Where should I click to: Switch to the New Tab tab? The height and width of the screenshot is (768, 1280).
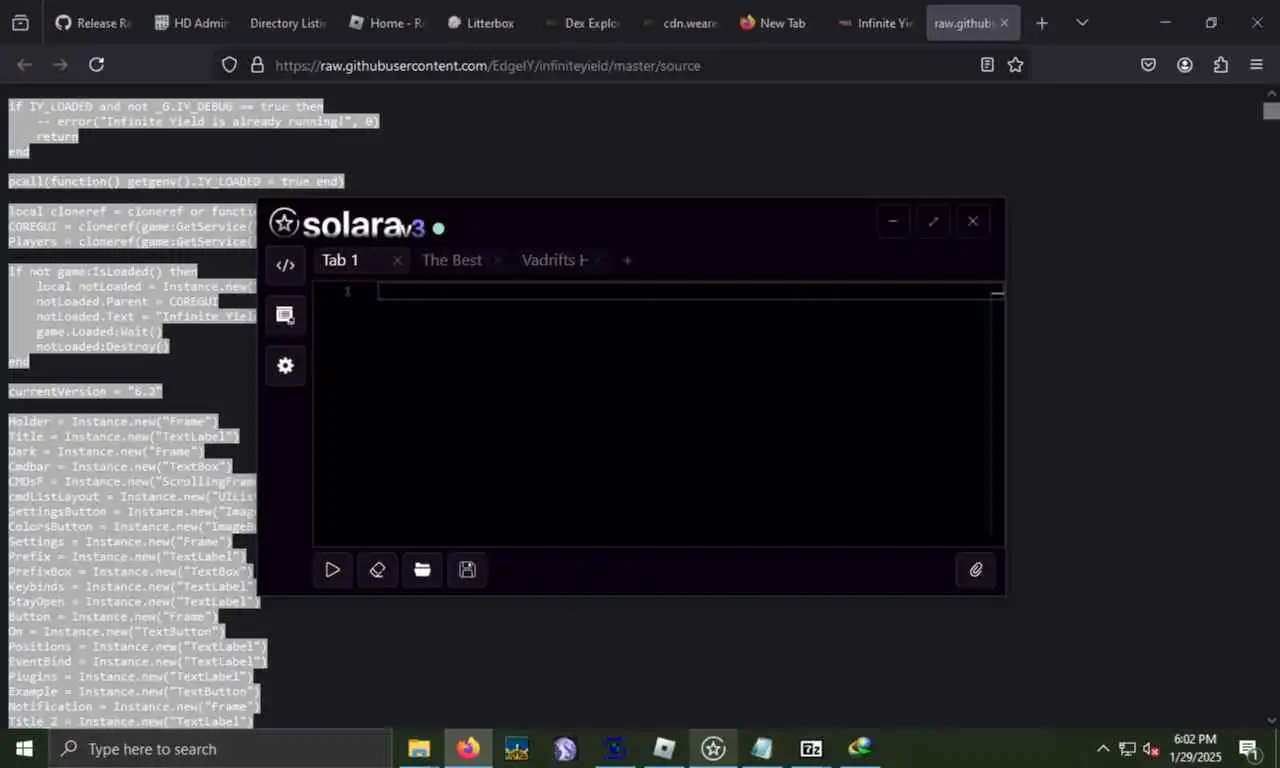(778, 23)
